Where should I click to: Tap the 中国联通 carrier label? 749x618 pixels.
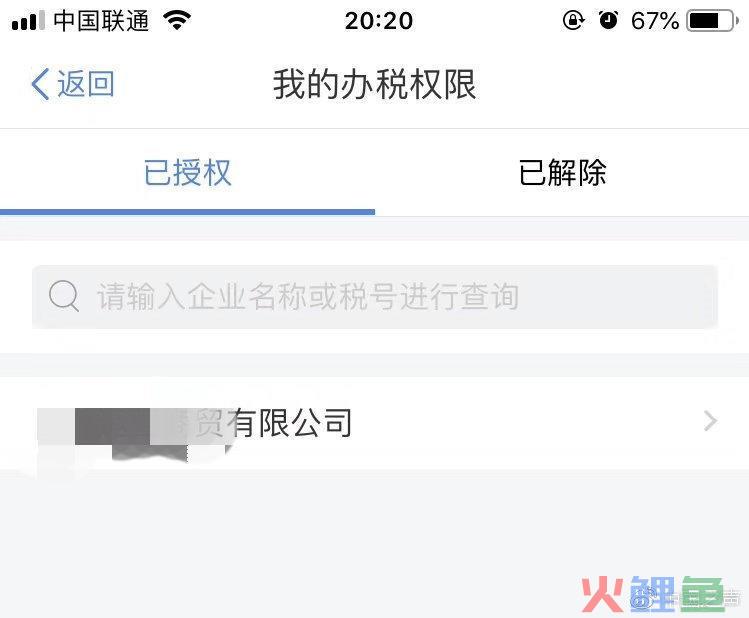[x=101, y=21]
